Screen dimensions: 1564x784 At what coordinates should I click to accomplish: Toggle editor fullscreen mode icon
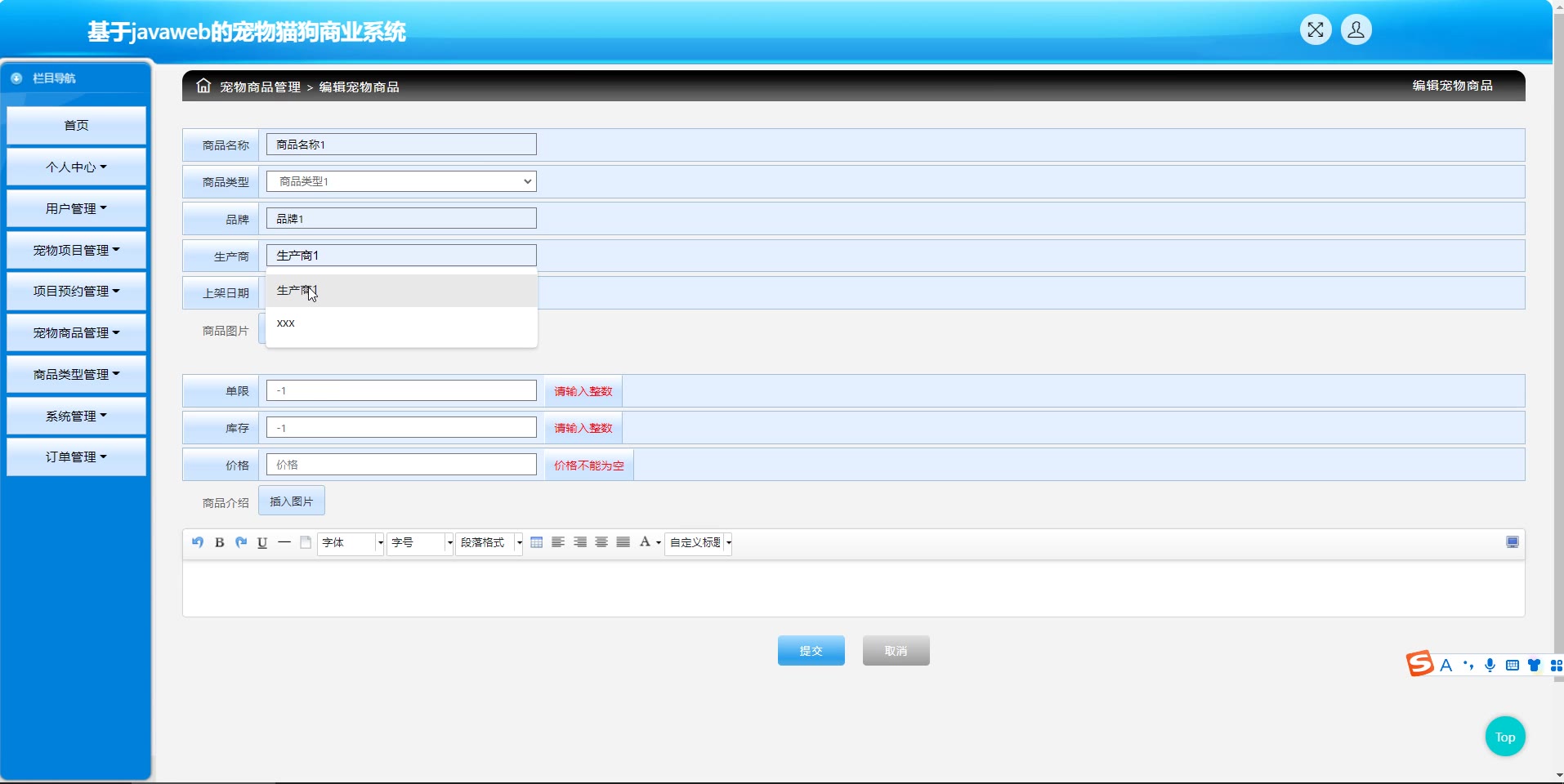[1513, 542]
